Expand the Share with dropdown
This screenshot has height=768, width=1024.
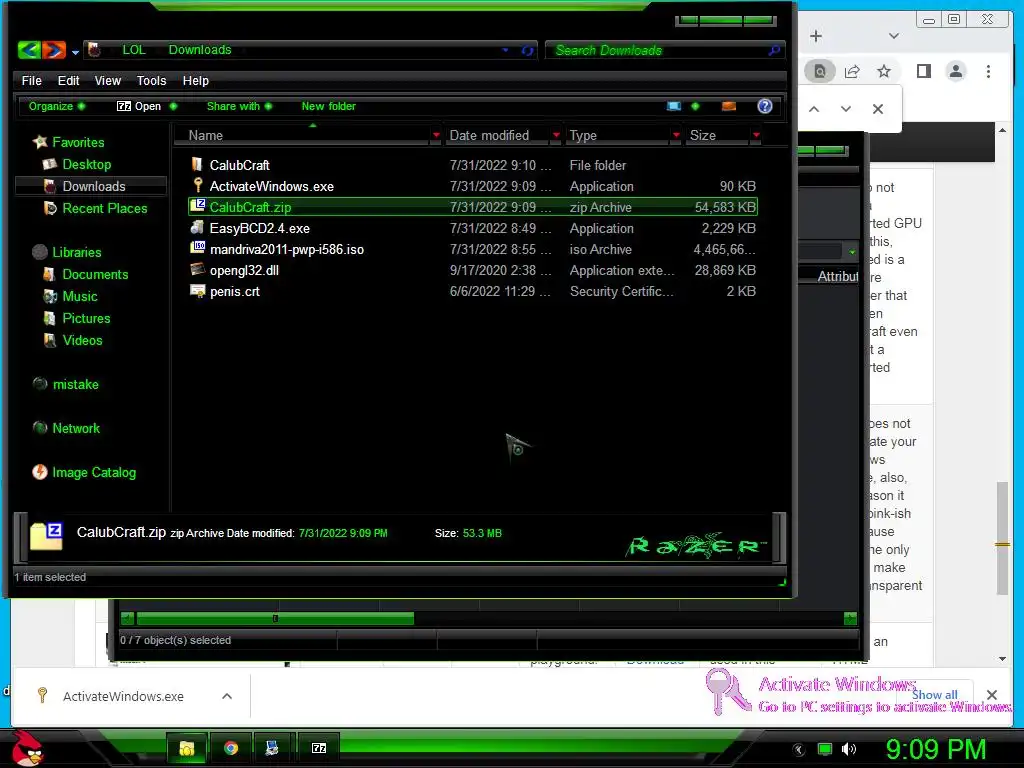(239, 106)
